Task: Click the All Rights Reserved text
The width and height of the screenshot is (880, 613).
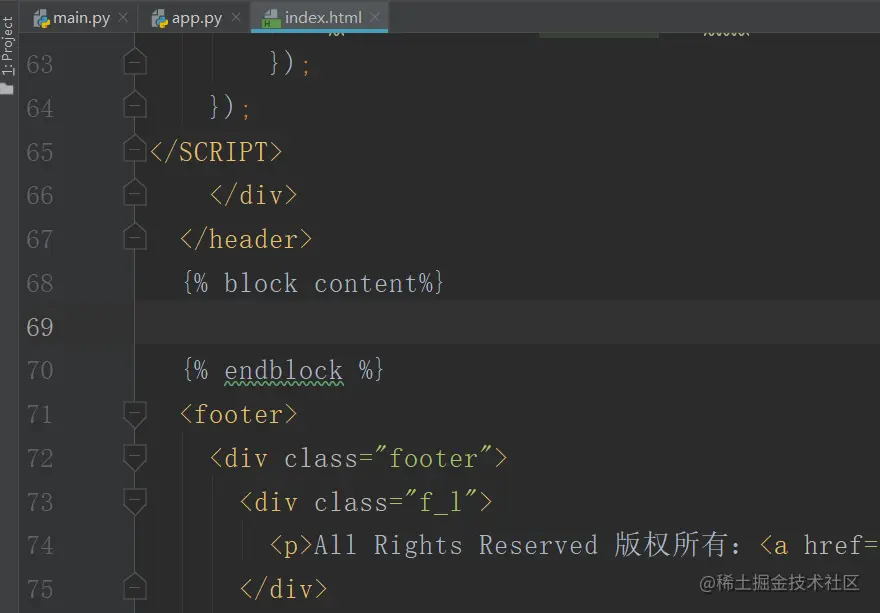Action: coord(456,546)
